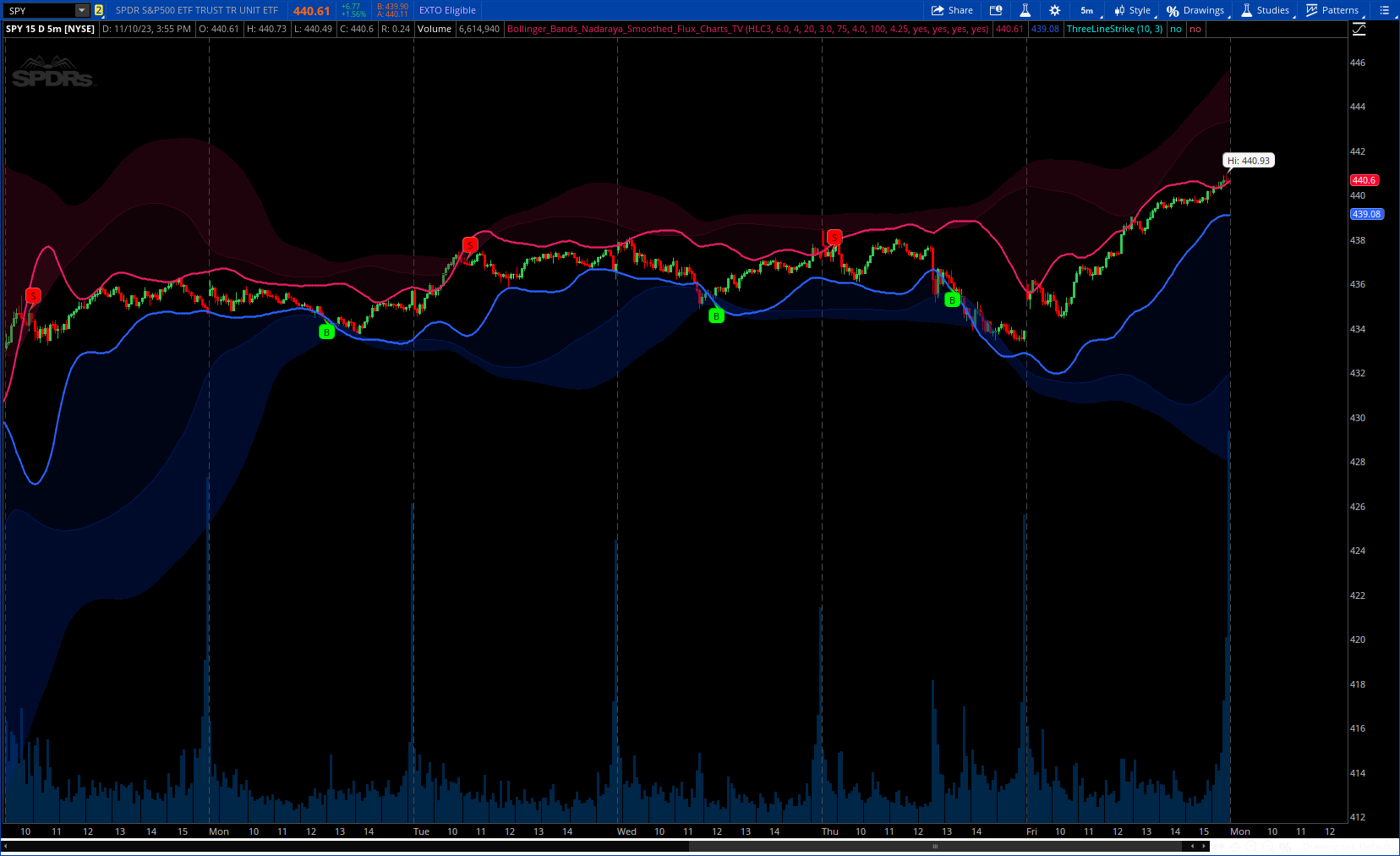Click the SPDR S&P500 ETF TRUST description text
Viewport: 1400px width, 856px height.
197,10
